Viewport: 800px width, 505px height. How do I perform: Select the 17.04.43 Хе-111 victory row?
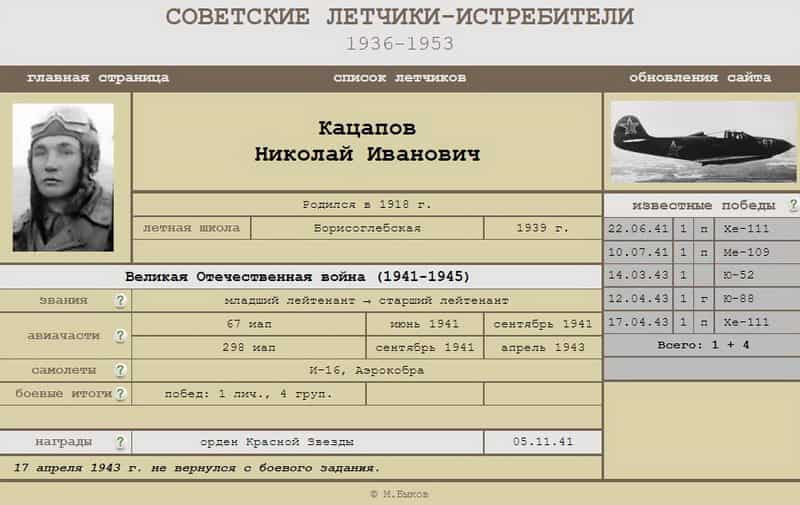tap(700, 322)
